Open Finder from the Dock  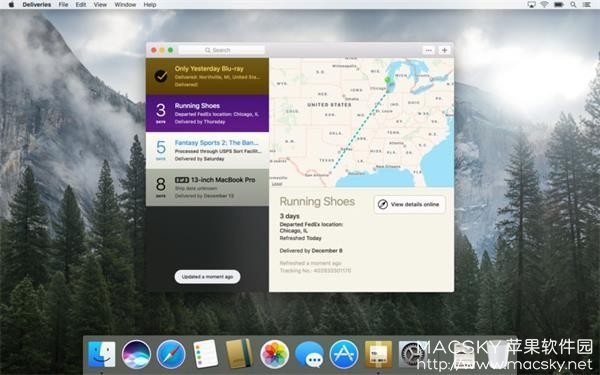[101, 355]
